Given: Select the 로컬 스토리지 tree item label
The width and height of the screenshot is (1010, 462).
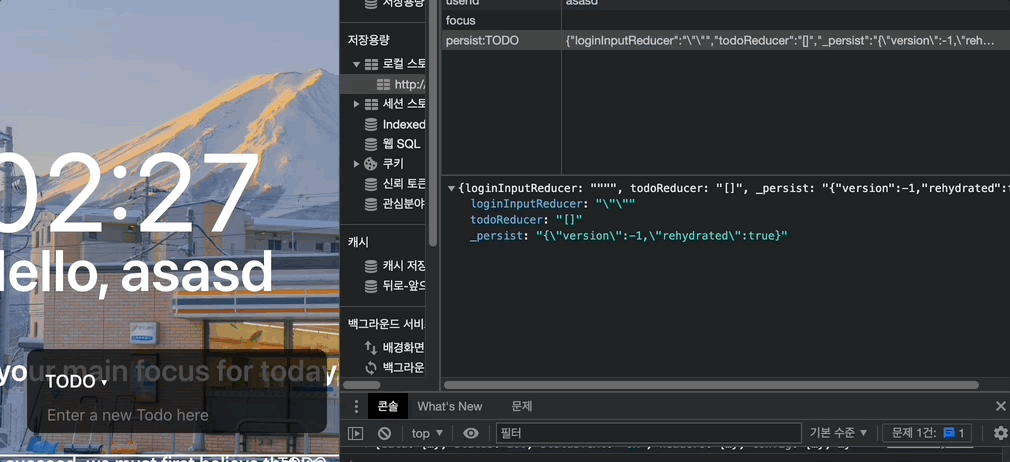Looking at the screenshot, I should [404, 64].
